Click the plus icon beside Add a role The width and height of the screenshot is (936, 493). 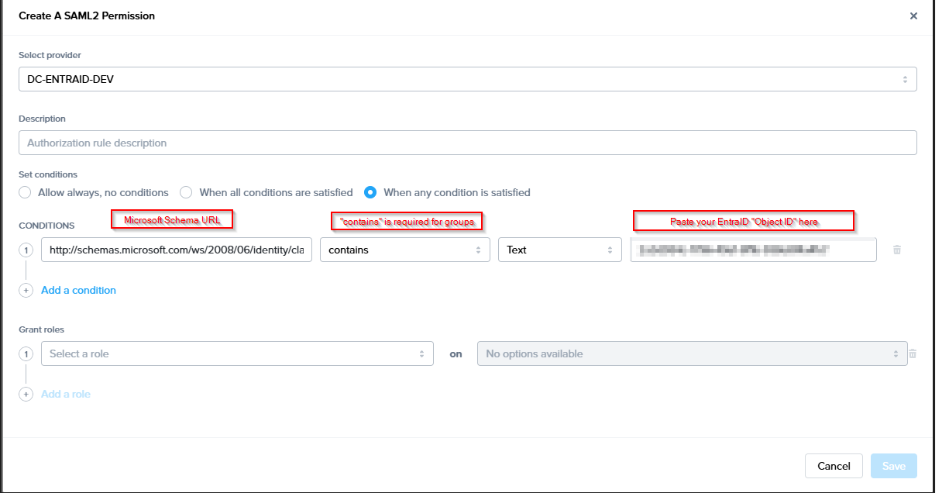pyautogui.click(x=26, y=394)
